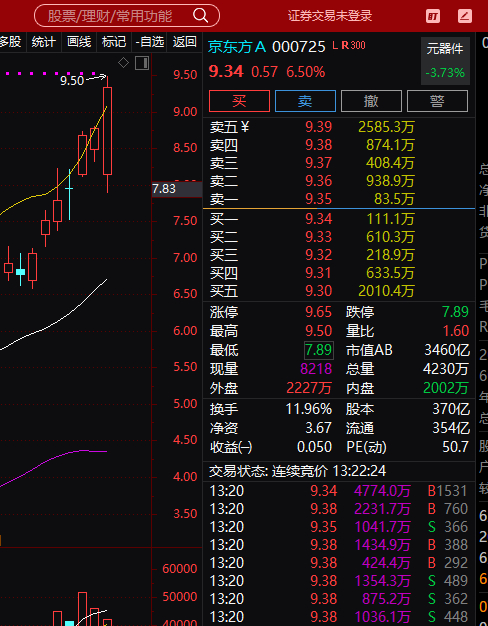
Task: Select 卖三 price 9.37
Action: point(319,163)
